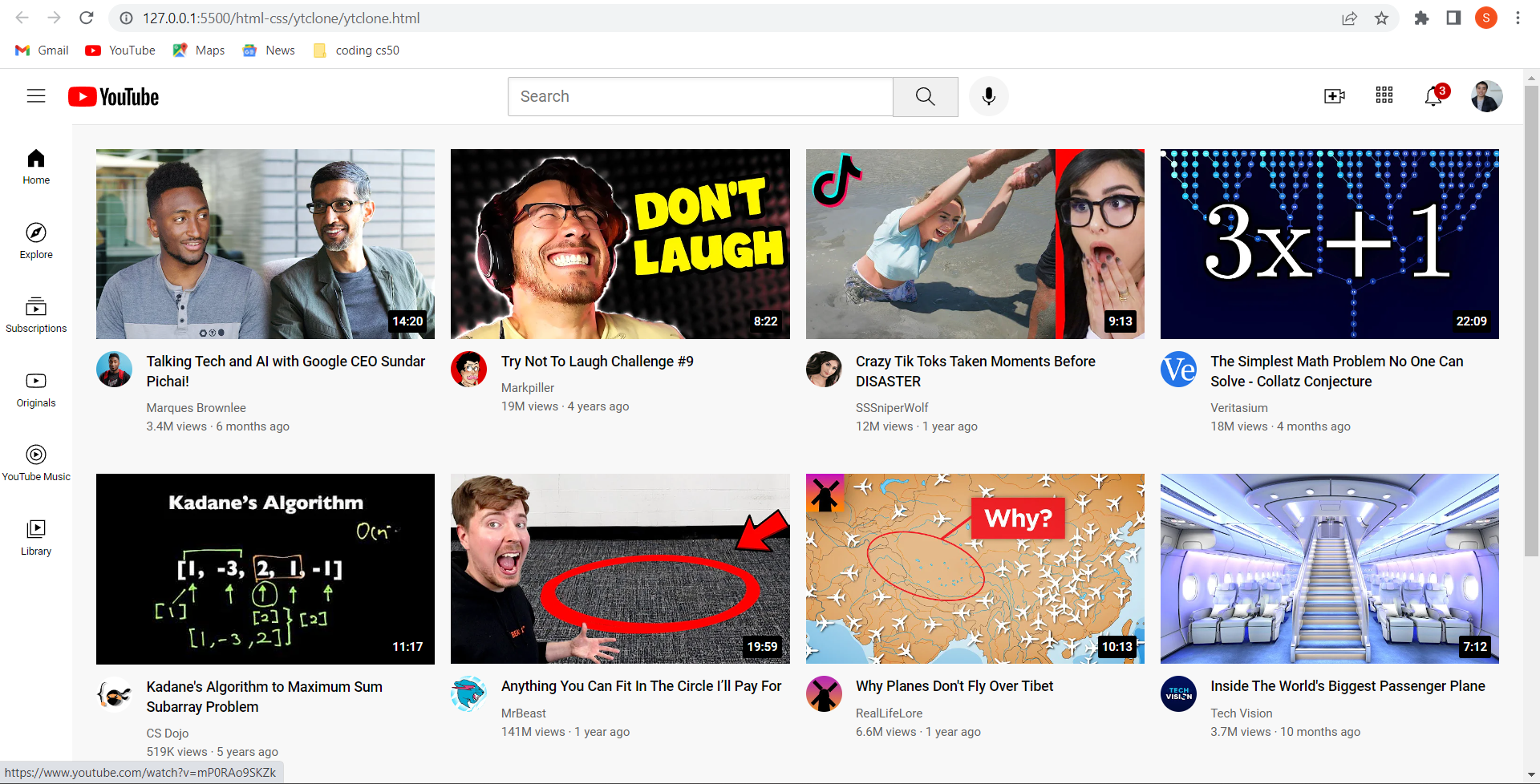Viewport: 1540px width, 784px height.
Task: Select YouTube Music in the sidebar
Action: (x=35, y=463)
